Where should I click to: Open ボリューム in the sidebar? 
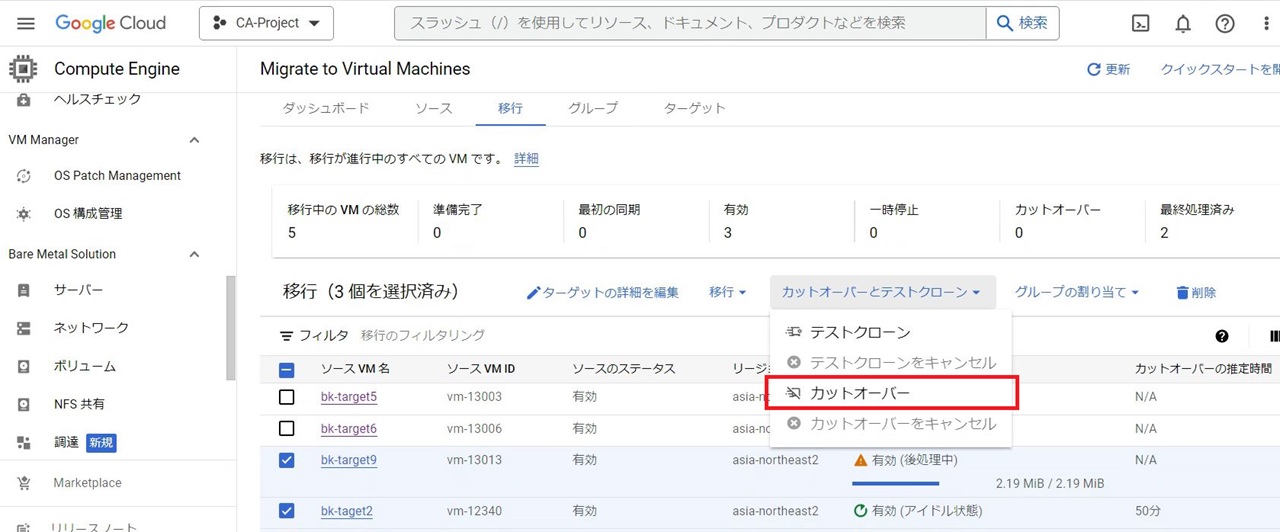pyautogui.click(x=85, y=366)
